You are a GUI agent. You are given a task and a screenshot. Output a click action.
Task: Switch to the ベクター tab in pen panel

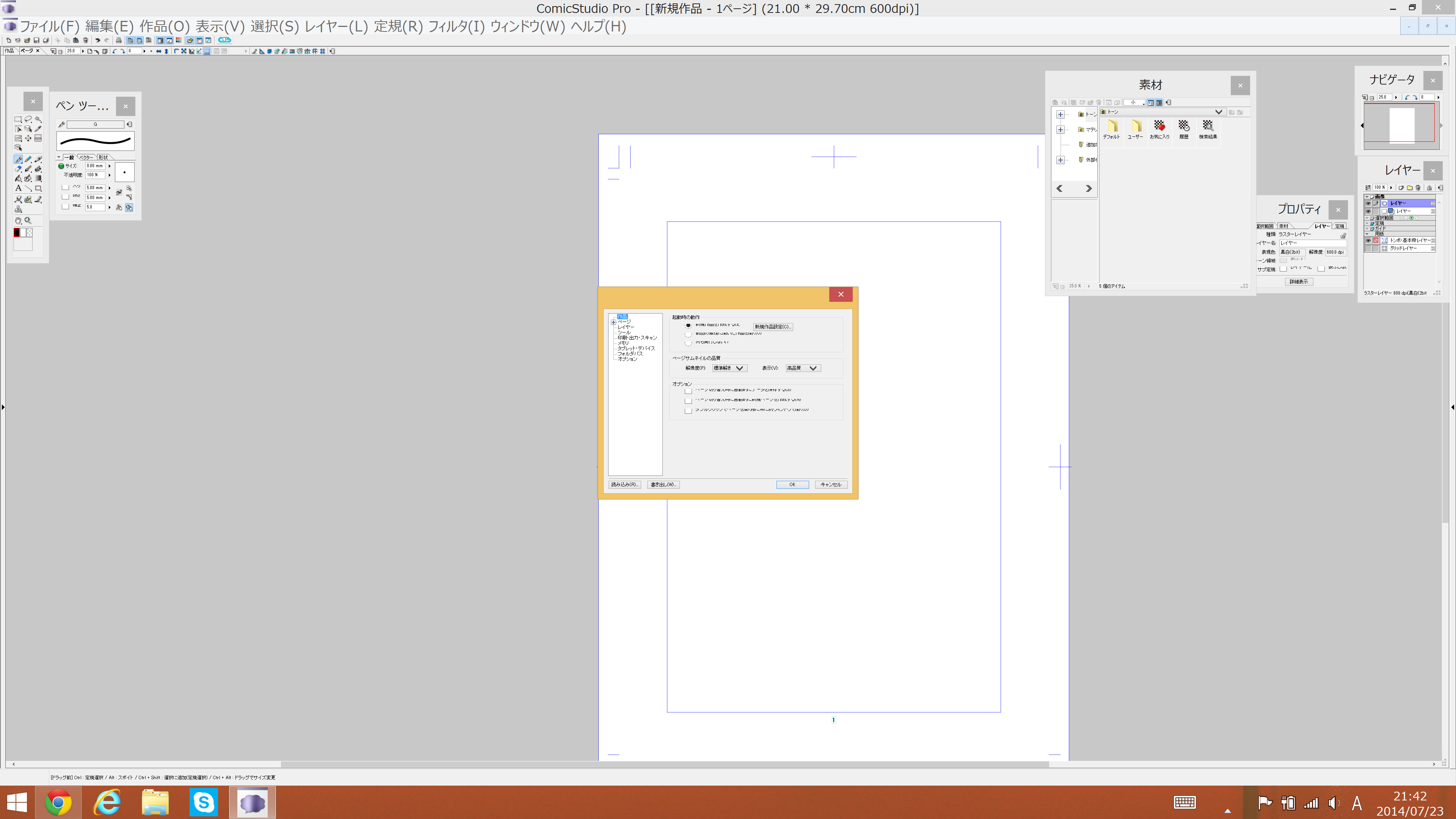pos(86,157)
